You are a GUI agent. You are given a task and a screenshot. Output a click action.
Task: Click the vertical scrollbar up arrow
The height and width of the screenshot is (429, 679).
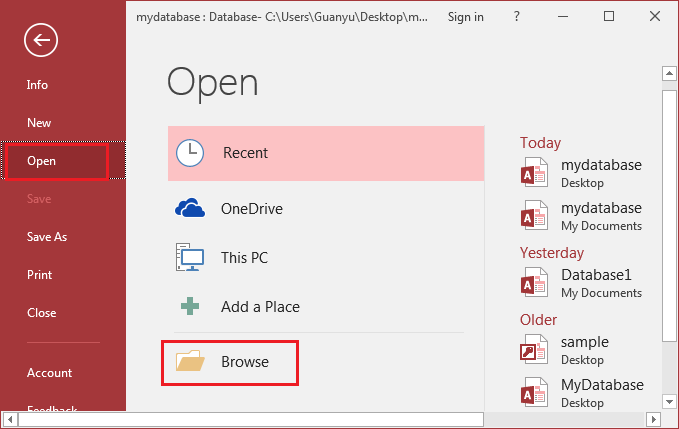(669, 73)
